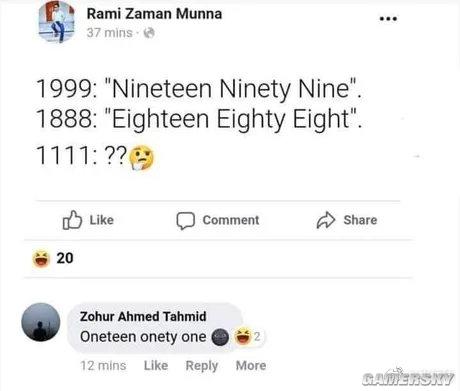The height and width of the screenshot is (391, 460).
Task: Open More options under the comment
Action: pyautogui.click(x=251, y=366)
